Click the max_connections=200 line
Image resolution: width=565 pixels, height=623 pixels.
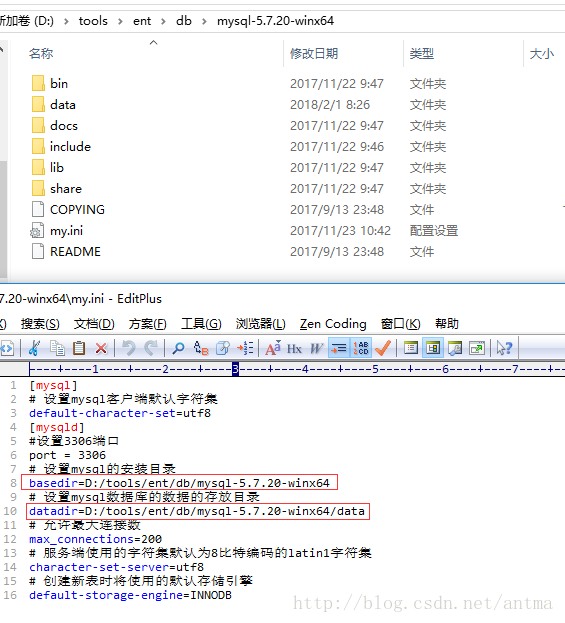pos(95,539)
